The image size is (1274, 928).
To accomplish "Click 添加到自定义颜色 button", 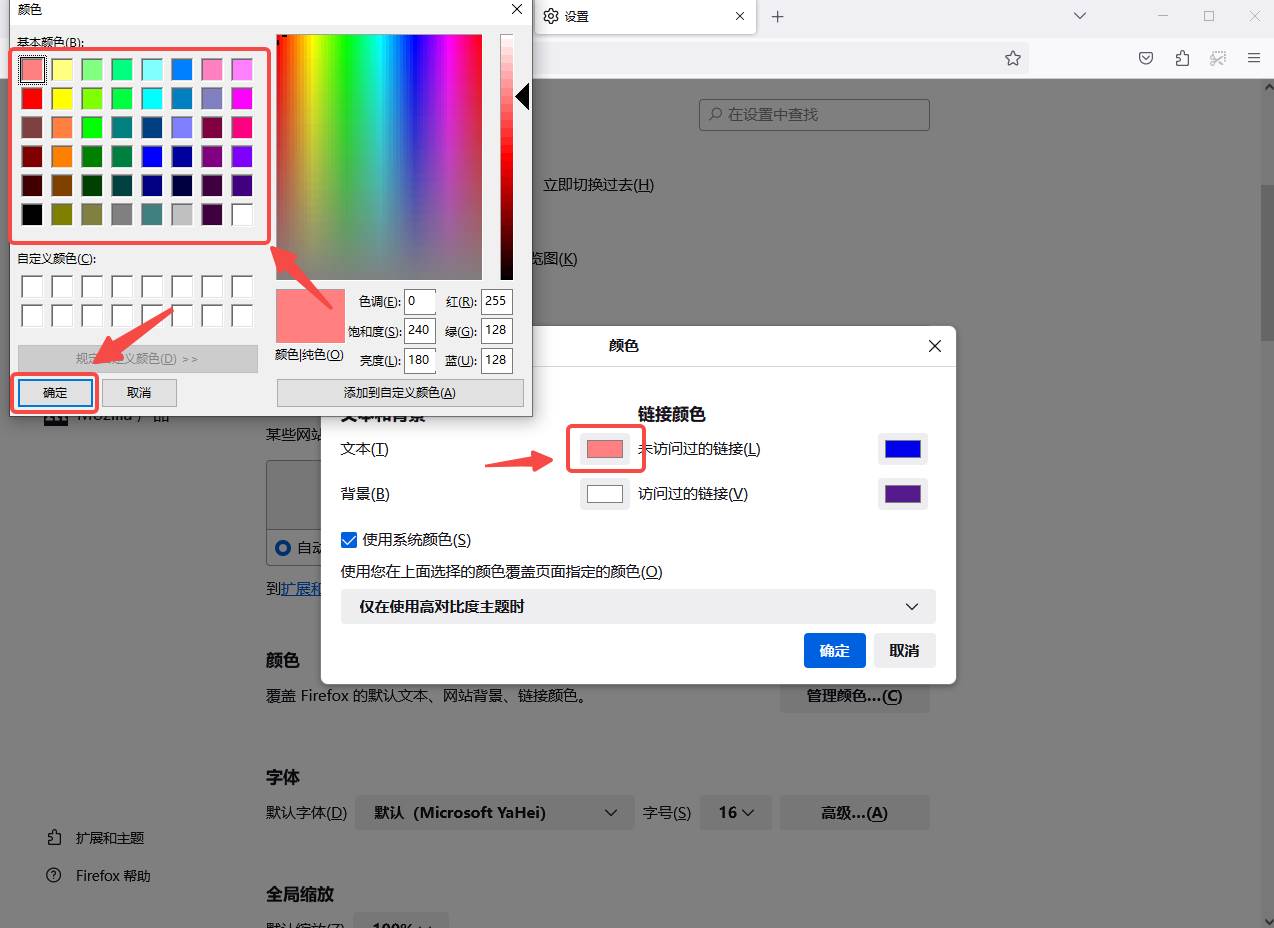I will click(x=400, y=393).
